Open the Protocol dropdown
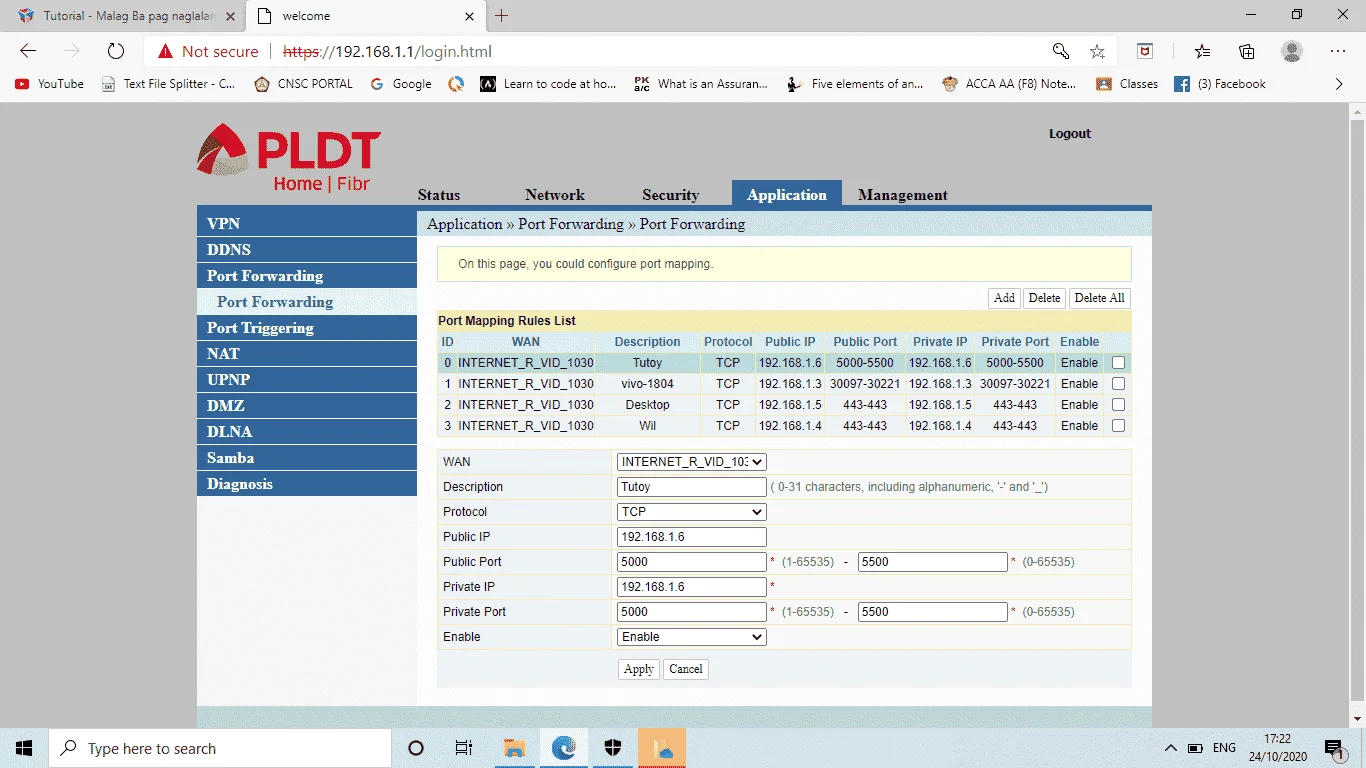The image size is (1366, 768). 692,512
